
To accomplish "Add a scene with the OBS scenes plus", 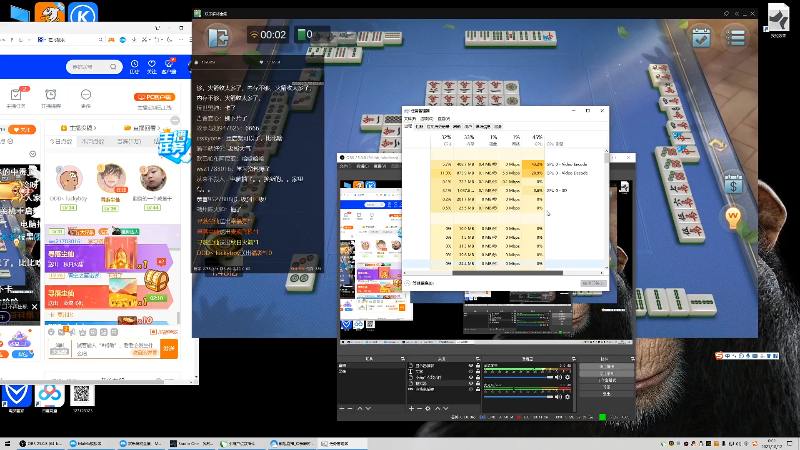I will tap(342, 409).
